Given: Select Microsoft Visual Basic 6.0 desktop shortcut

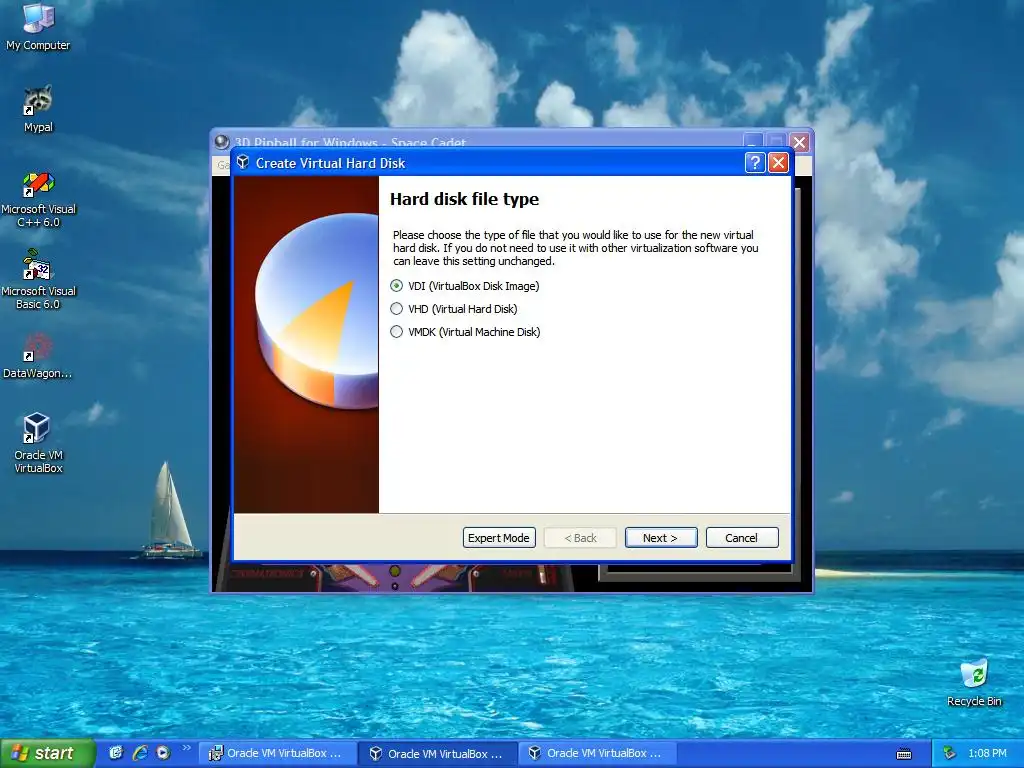Looking at the screenshot, I should (38, 280).
